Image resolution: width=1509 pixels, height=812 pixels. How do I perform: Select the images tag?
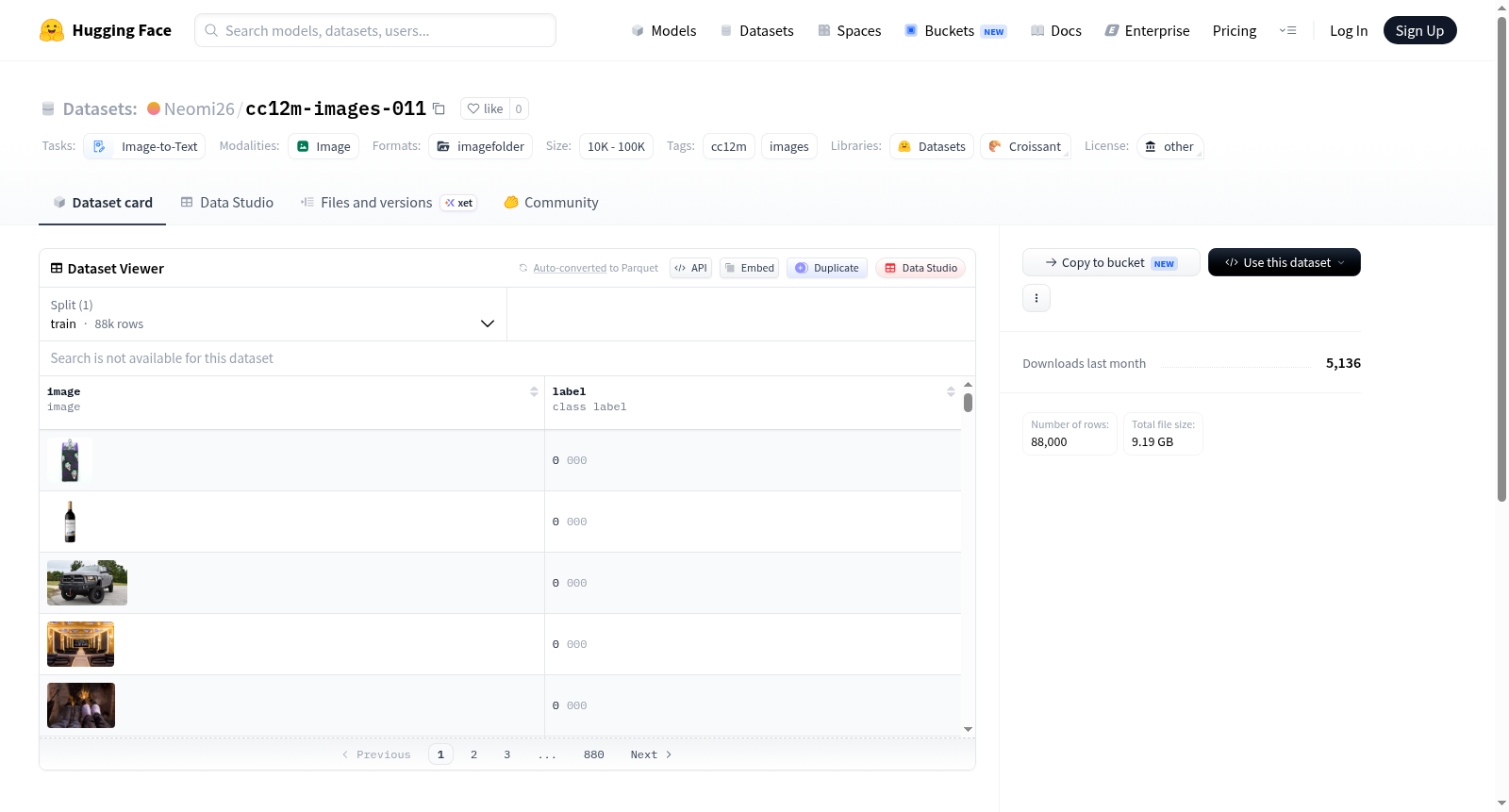coord(789,146)
